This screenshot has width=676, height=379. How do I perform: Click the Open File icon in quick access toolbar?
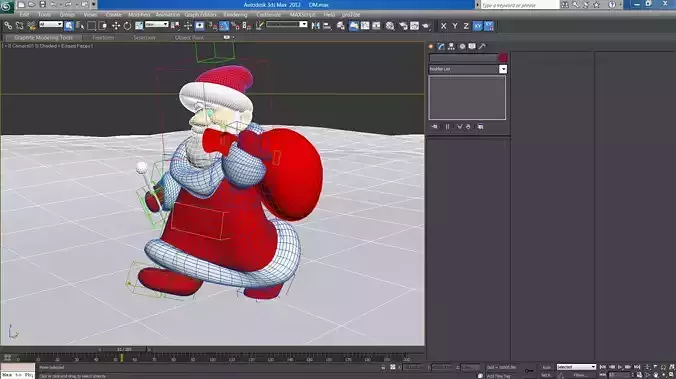31,5
